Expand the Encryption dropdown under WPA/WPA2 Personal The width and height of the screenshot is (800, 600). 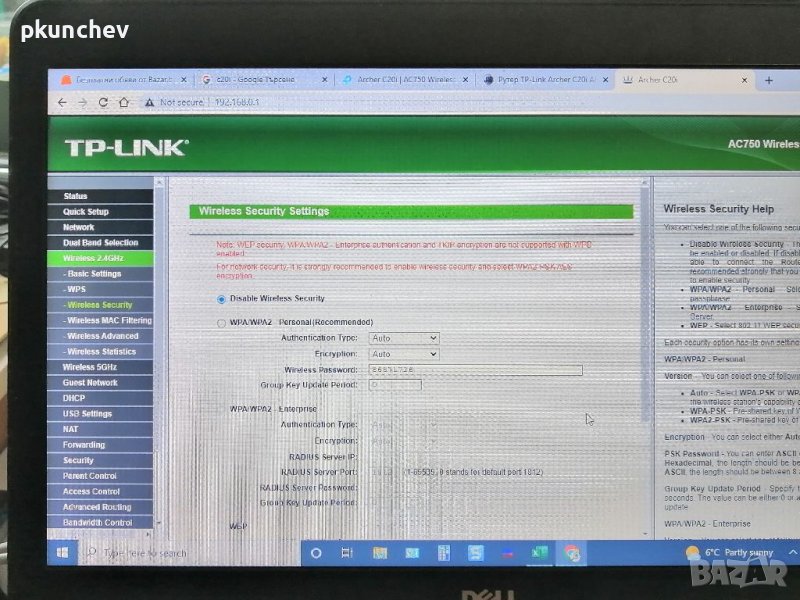[404, 354]
